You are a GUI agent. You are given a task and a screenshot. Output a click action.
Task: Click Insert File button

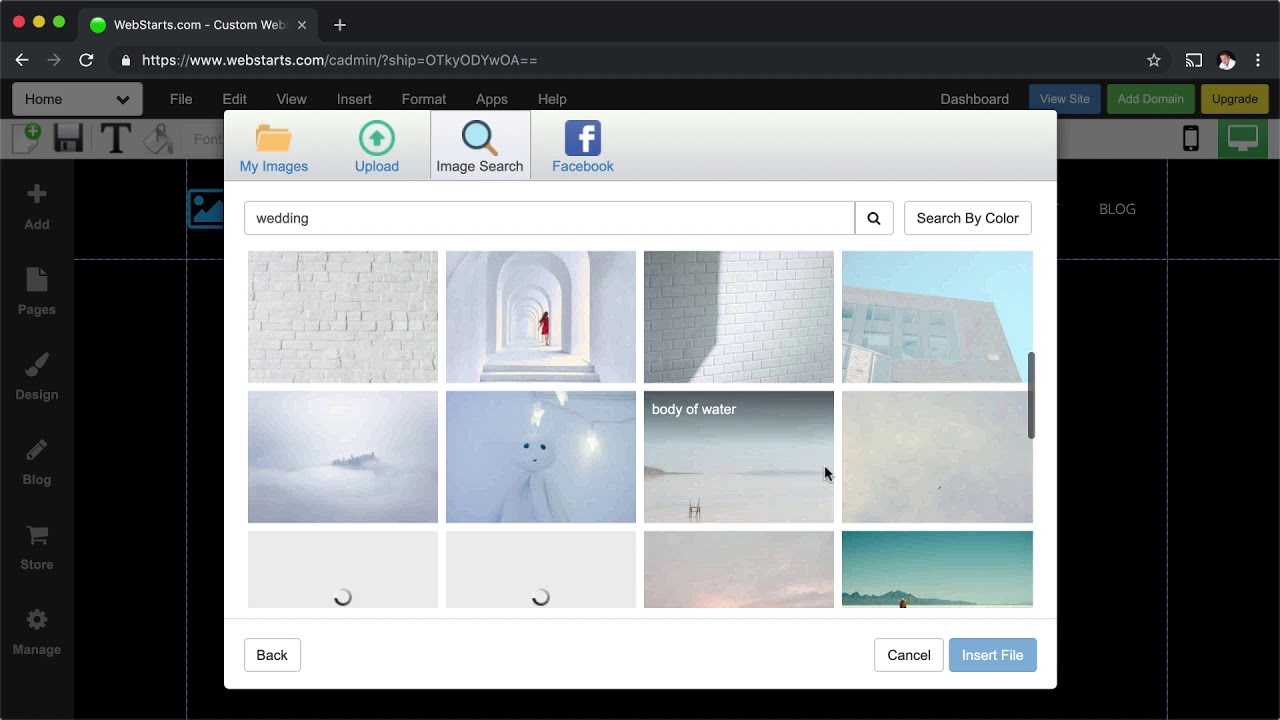click(993, 655)
